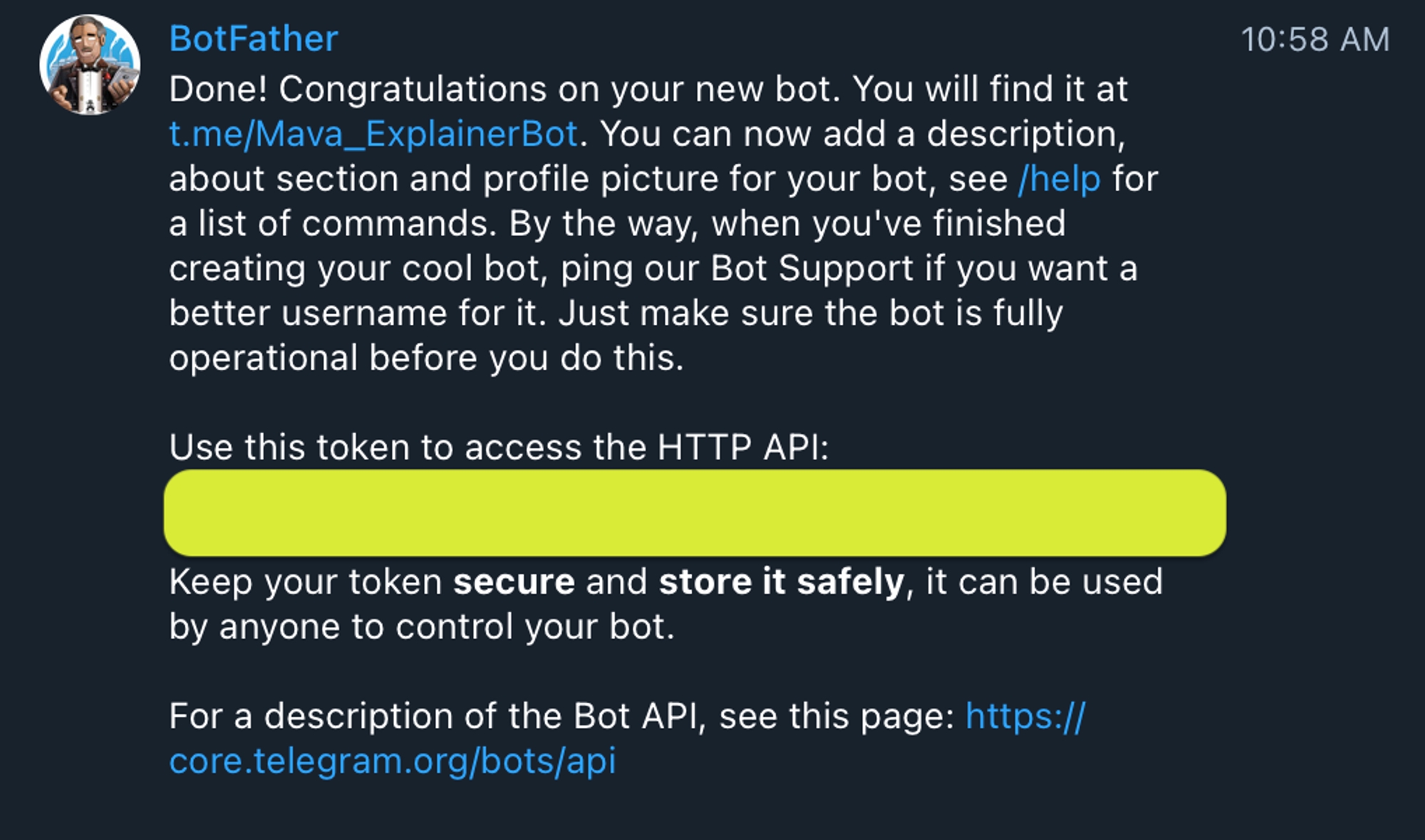Image resolution: width=1425 pixels, height=840 pixels.
Task: Click the yellow highlighted token block
Action: point(695,513)
